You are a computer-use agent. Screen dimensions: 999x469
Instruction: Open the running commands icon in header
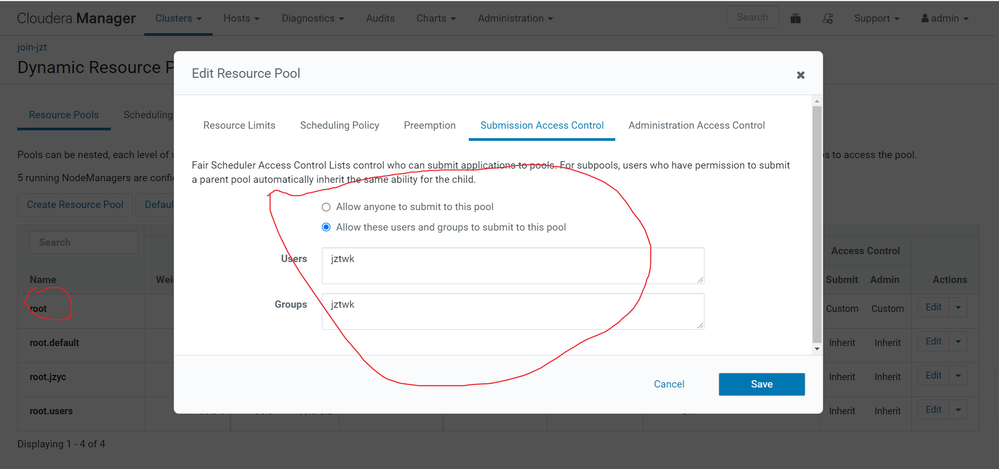(x=828, y=18)
